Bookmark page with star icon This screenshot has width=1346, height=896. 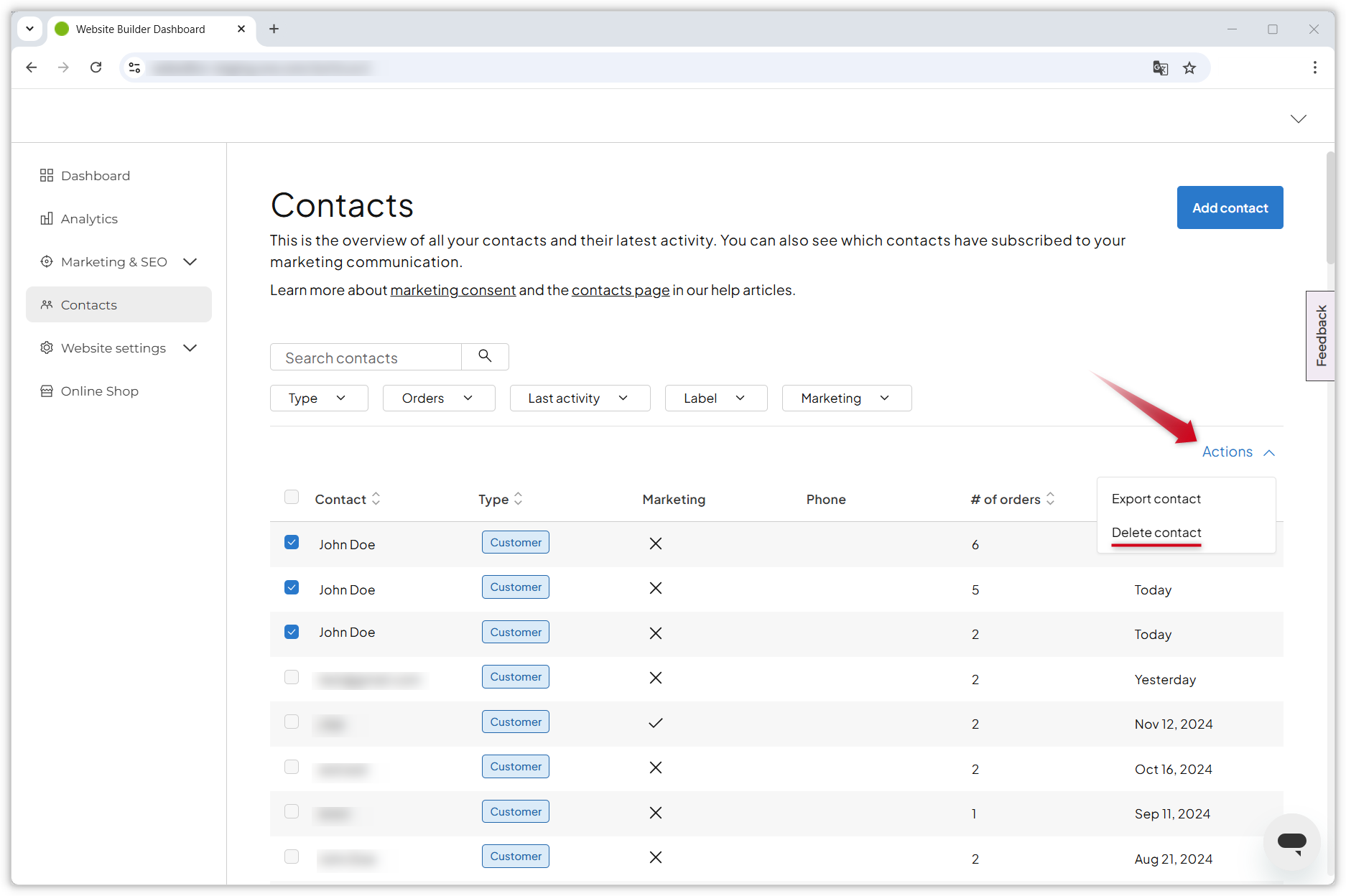coord(1189,67)
